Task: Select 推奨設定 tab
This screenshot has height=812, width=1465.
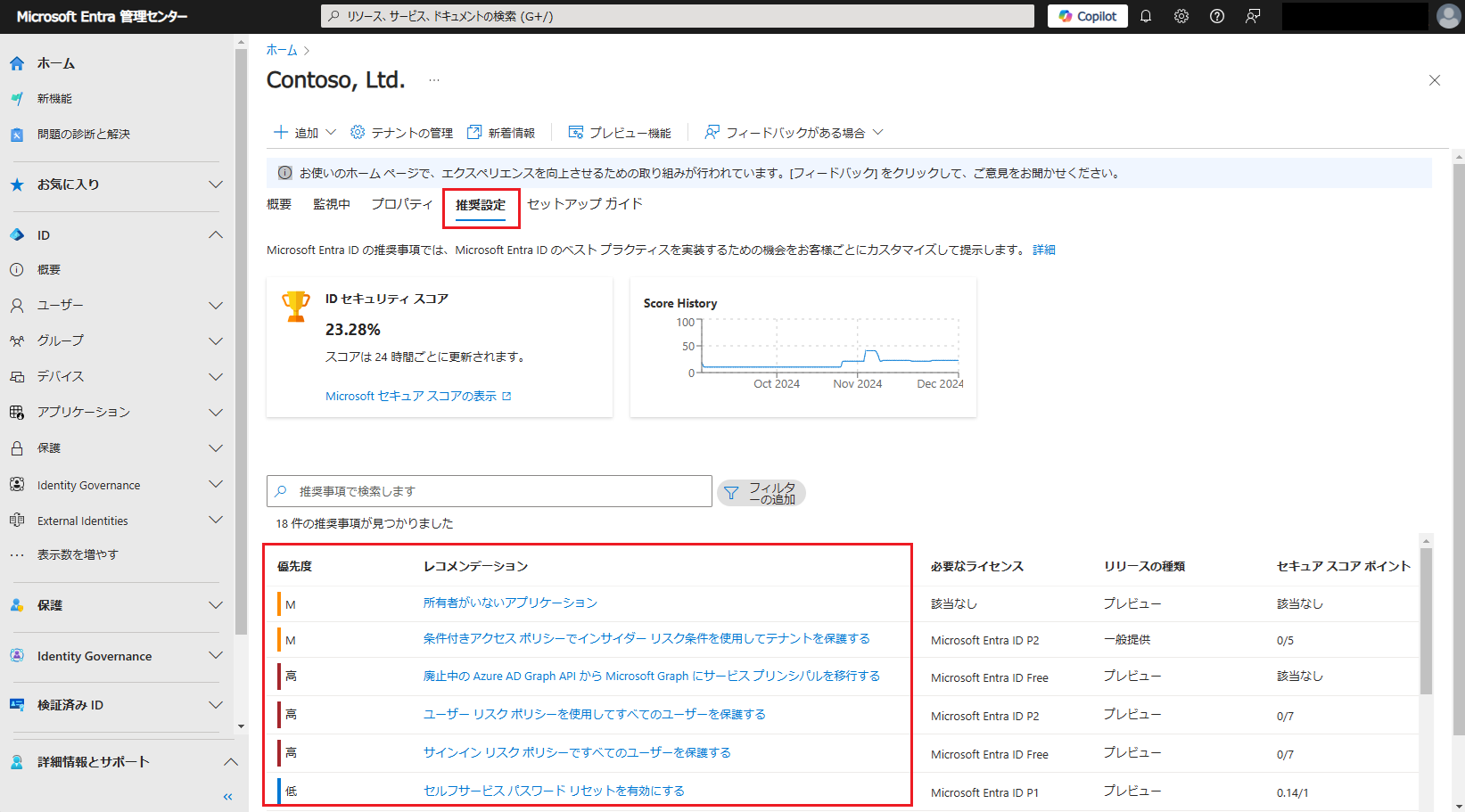Action: (481, 205)
